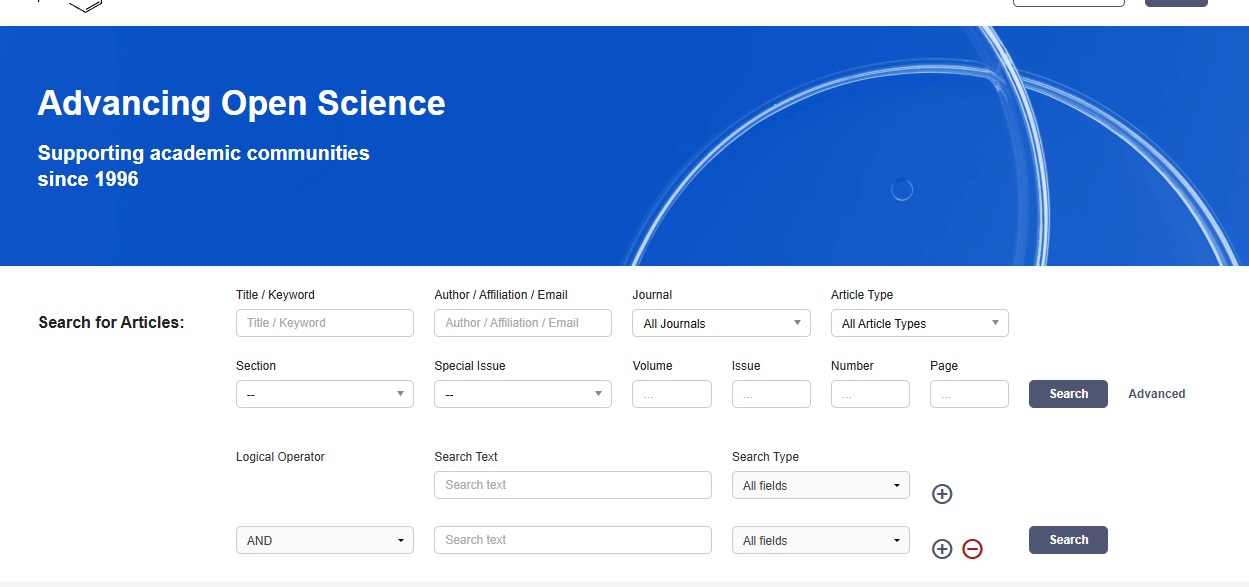The height and width of the screenshot is (587, 1249).
Task: Click the 'Search Text' column label
Action: [x=466, y=457]
